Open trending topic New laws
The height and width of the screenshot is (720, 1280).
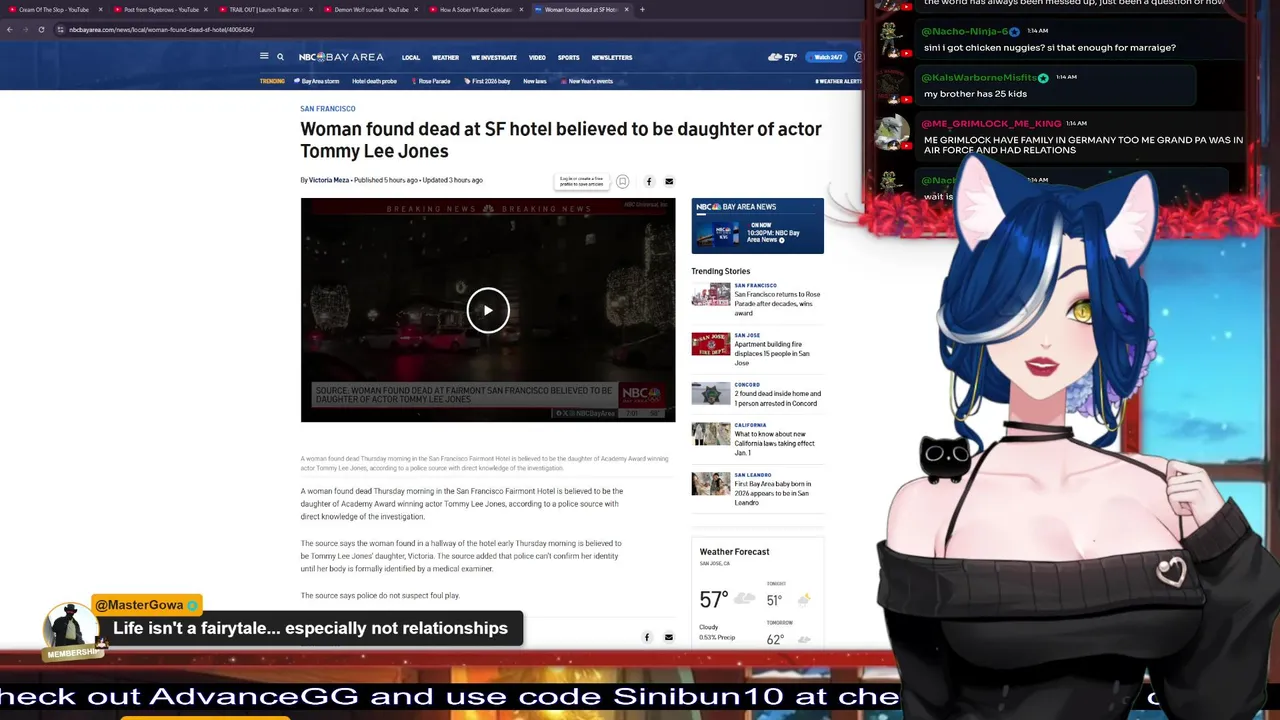pos(535,81)
